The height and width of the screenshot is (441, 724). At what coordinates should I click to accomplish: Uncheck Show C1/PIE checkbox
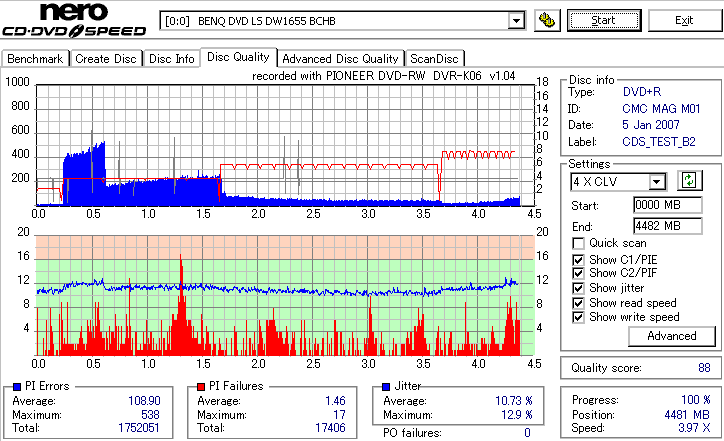[578, 260]
